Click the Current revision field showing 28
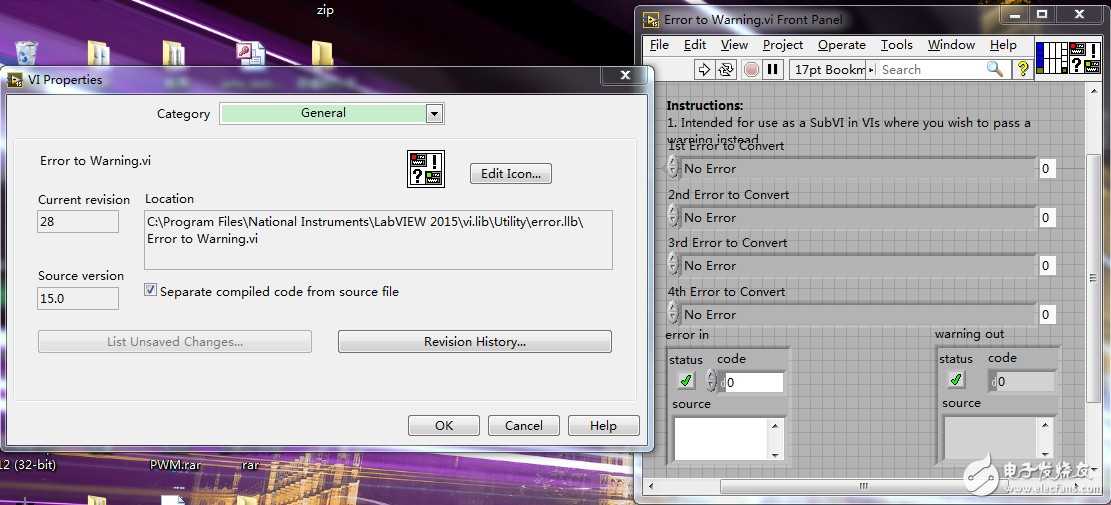1111x505 pixels. coord(78,222)
